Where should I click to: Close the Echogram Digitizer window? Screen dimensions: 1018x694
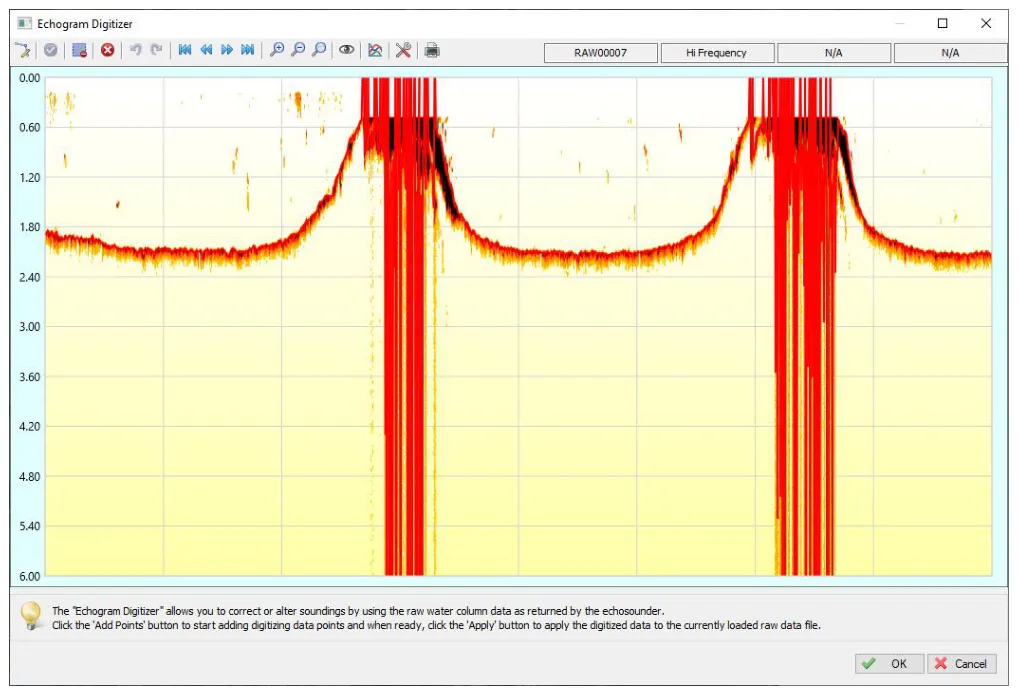coord(986,23)
